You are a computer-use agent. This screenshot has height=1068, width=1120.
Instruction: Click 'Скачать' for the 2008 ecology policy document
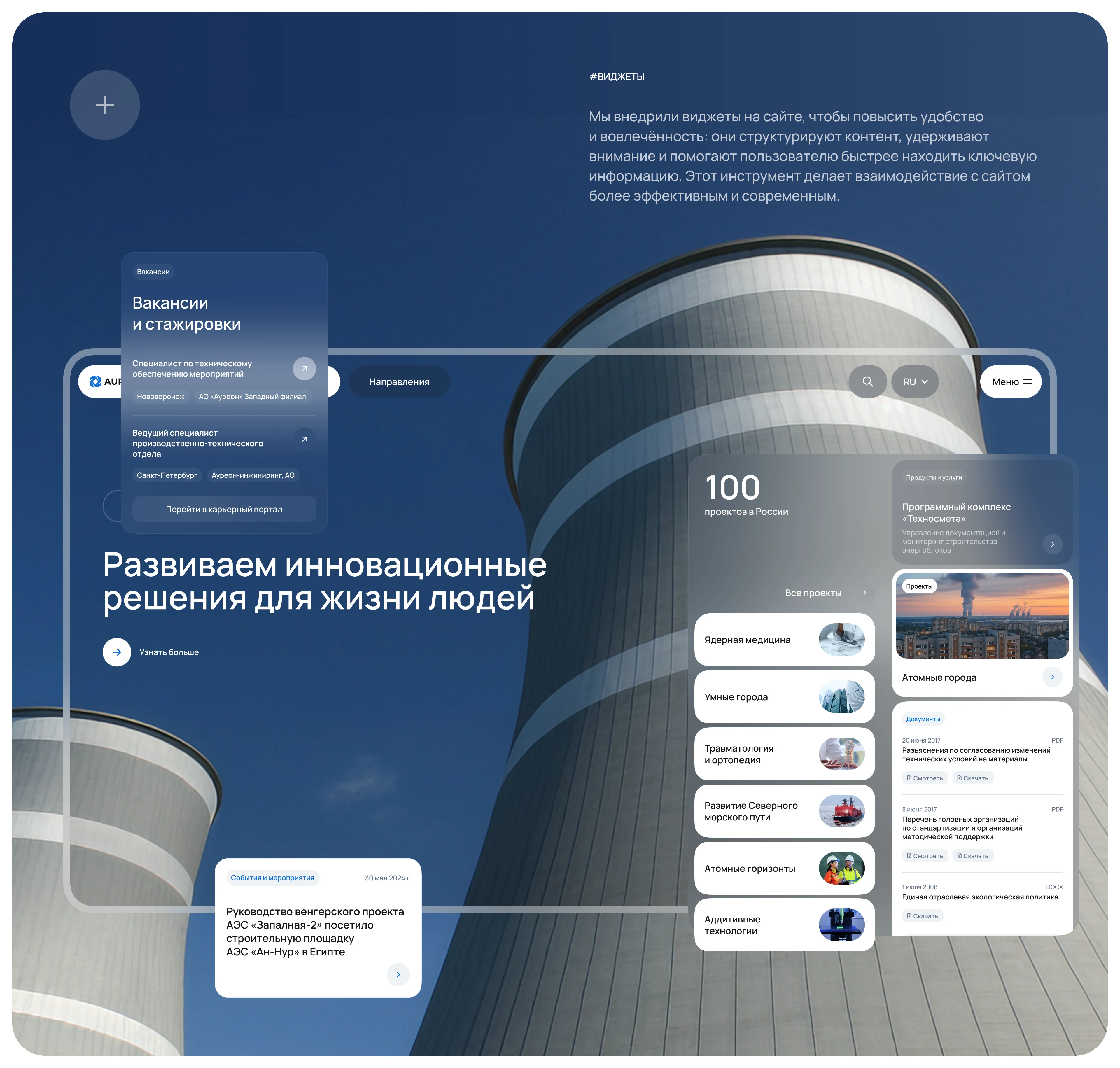coord(923,915)
